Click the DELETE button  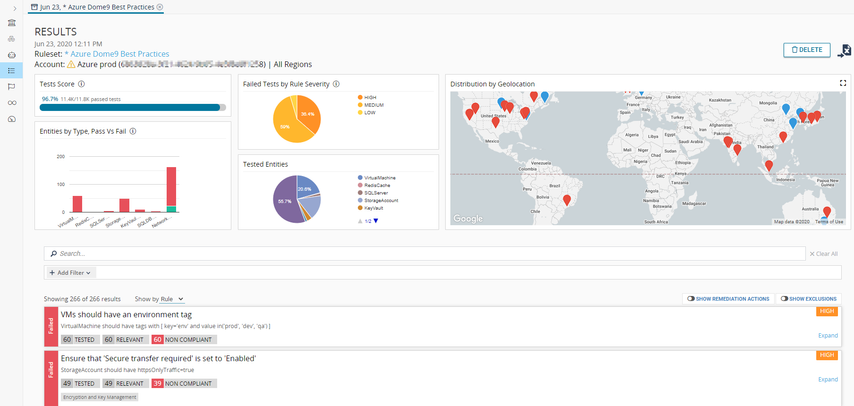807,50
